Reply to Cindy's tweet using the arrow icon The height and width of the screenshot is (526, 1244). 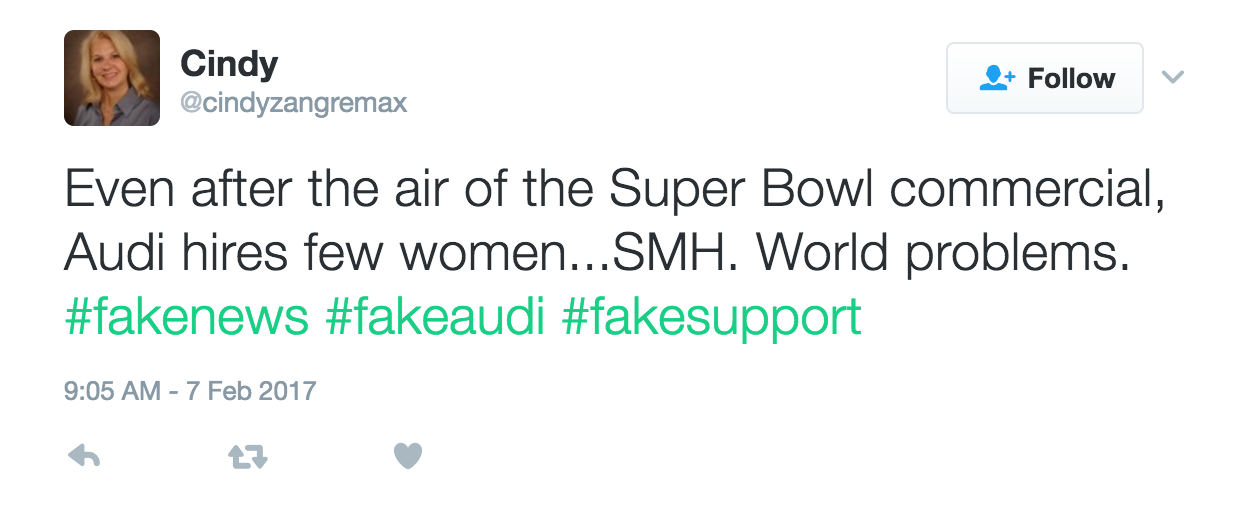(x=84, y=457)
